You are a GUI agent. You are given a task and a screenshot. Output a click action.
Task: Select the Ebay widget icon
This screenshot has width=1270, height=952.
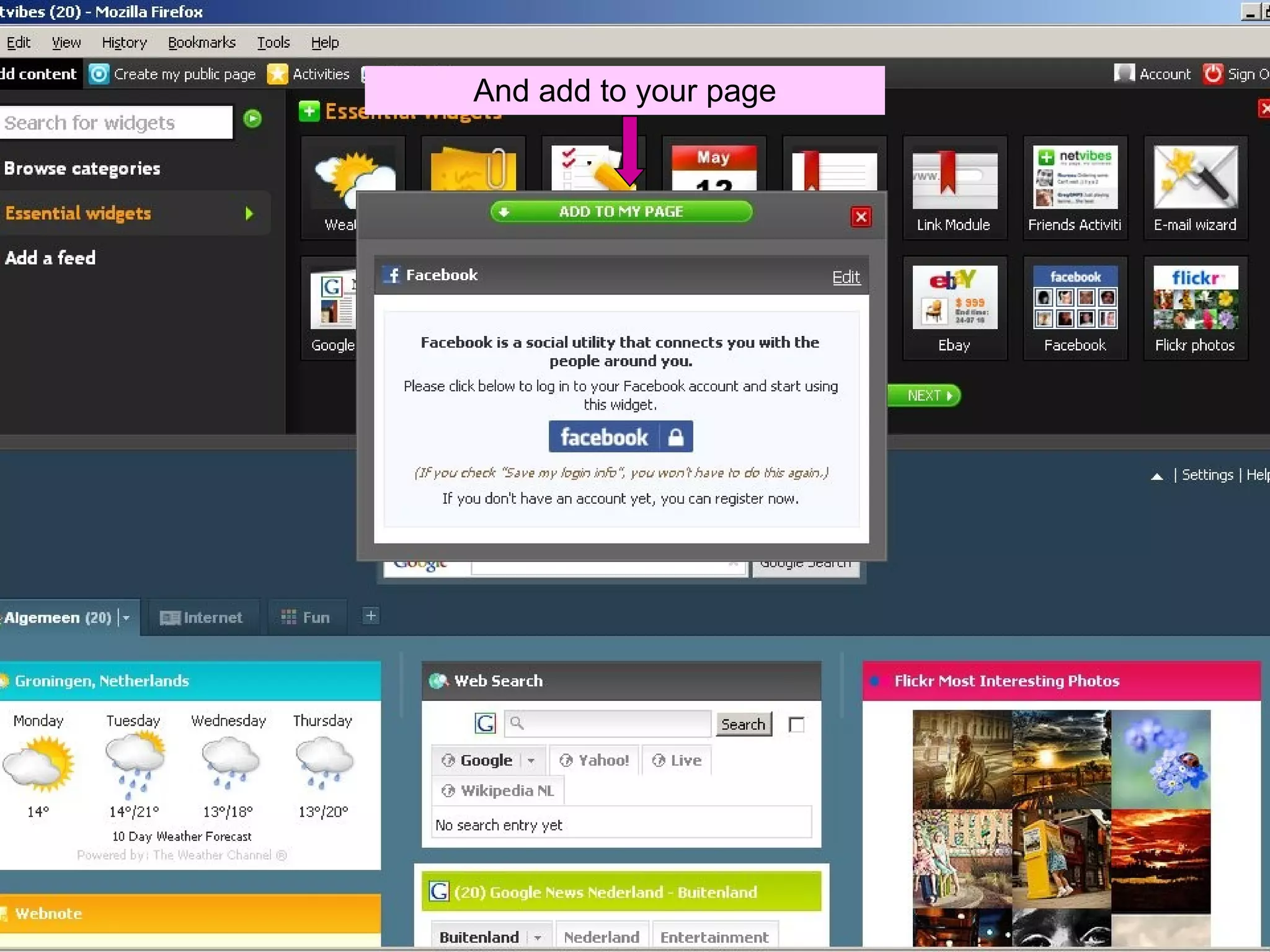(x=954, y=297)
